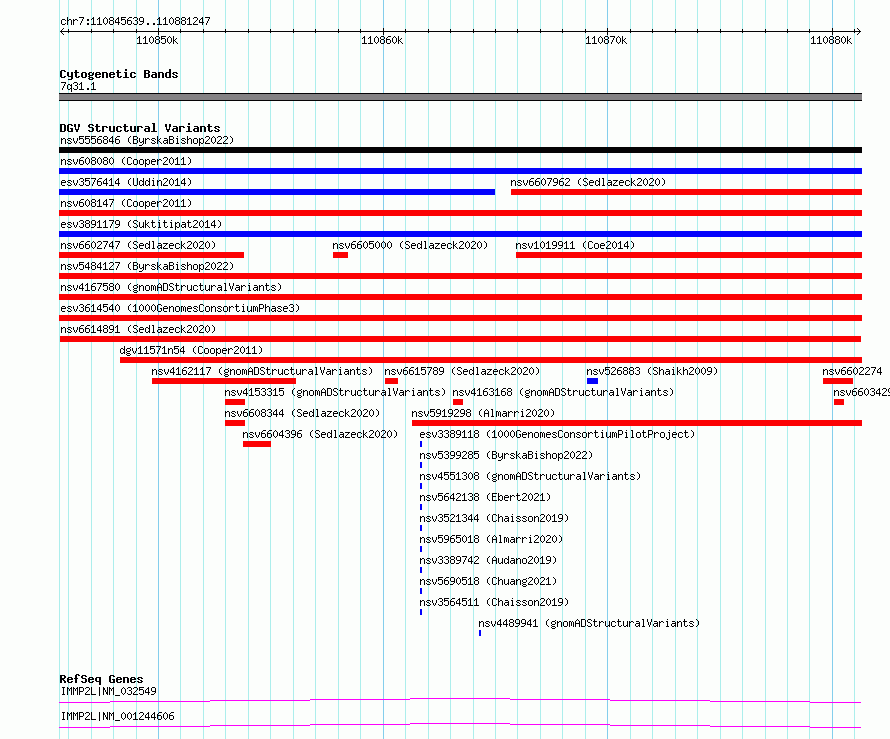
Task: Select the blue bar under esv3576414
Action: pyautogui.click(x=277, y=192)
